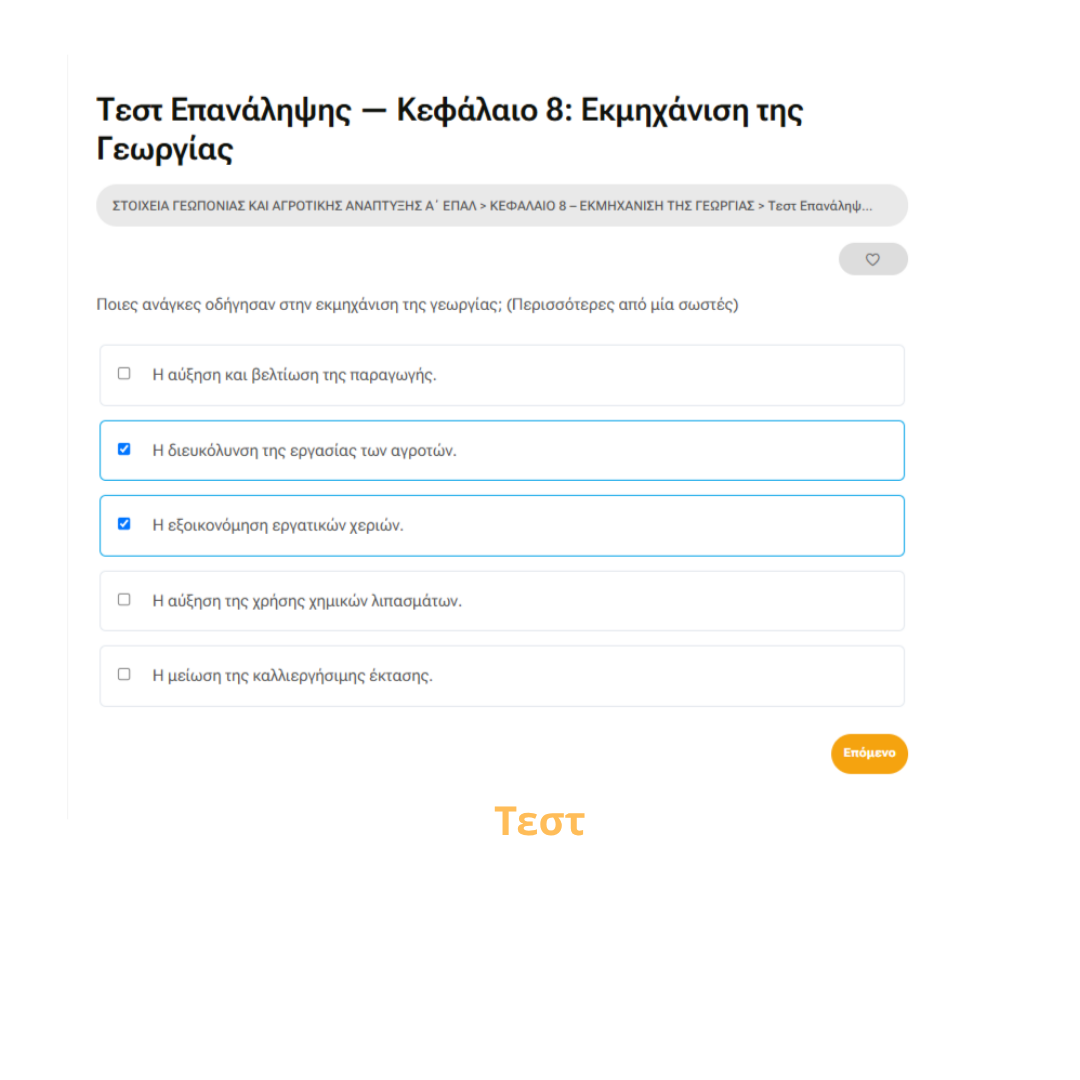Uncheck 'Η διευκόλυνση της εργασίας των αγροτών' checkbox
This screenshot has height=1080, width=1080.
coord(124,449)
